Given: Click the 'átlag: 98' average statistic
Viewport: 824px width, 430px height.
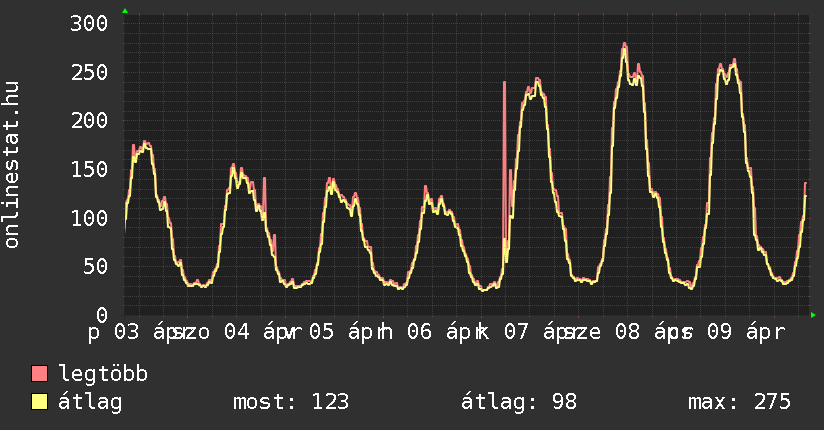Looking at the screenshot, I should 519,402.
